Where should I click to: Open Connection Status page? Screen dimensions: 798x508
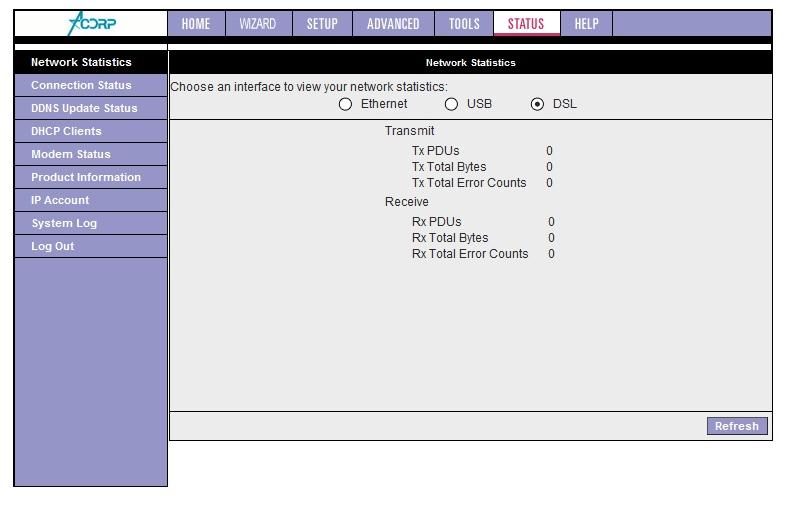pyautogui.click(x=91, y=85)
